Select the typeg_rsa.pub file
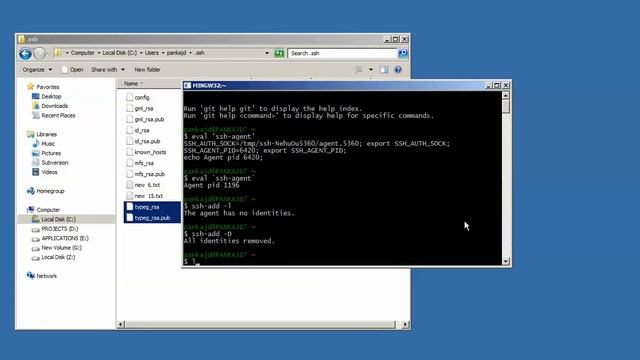The image size is (640, 360). coord(152,218)
